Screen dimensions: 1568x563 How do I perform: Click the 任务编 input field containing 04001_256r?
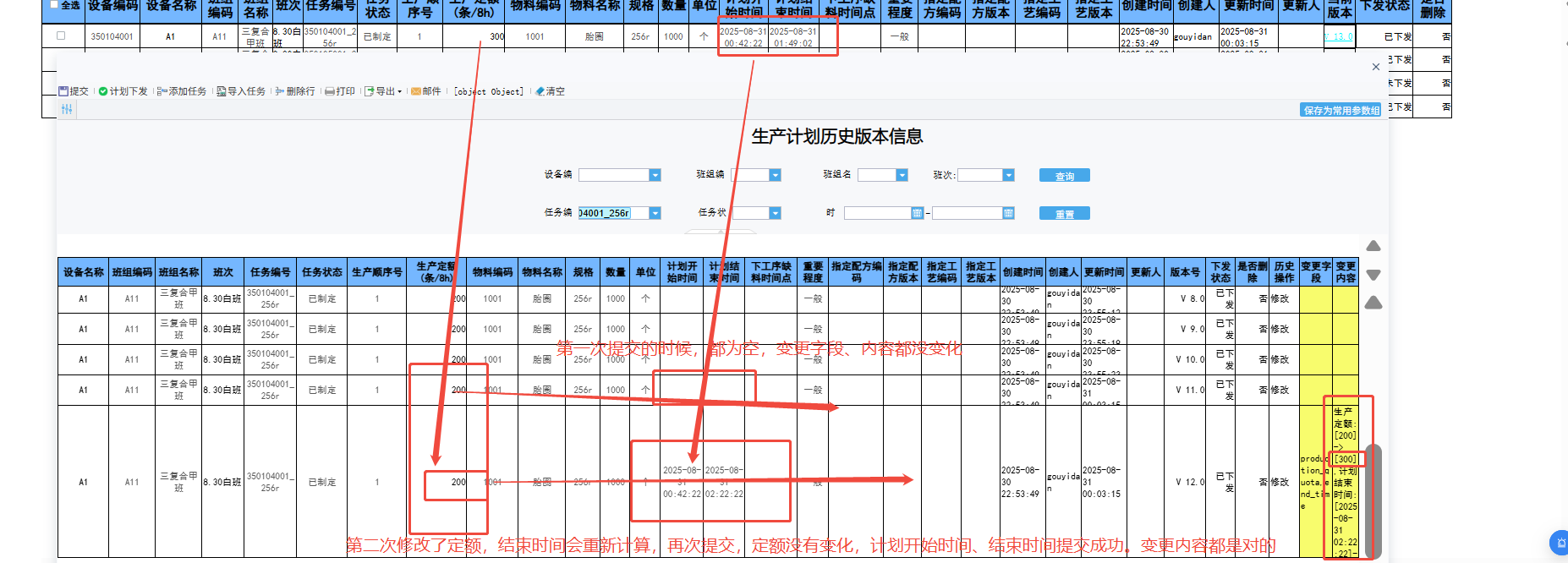(x=613, y=213)
